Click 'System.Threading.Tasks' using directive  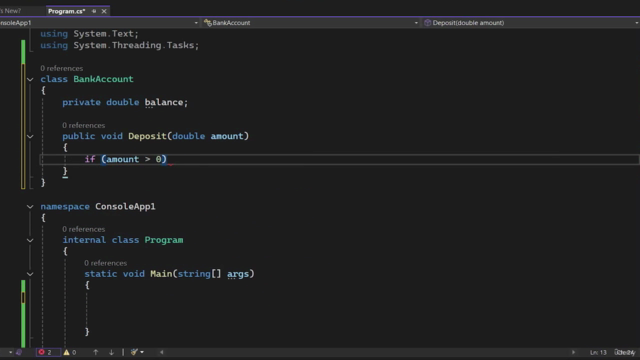click(x=134, y=45)
